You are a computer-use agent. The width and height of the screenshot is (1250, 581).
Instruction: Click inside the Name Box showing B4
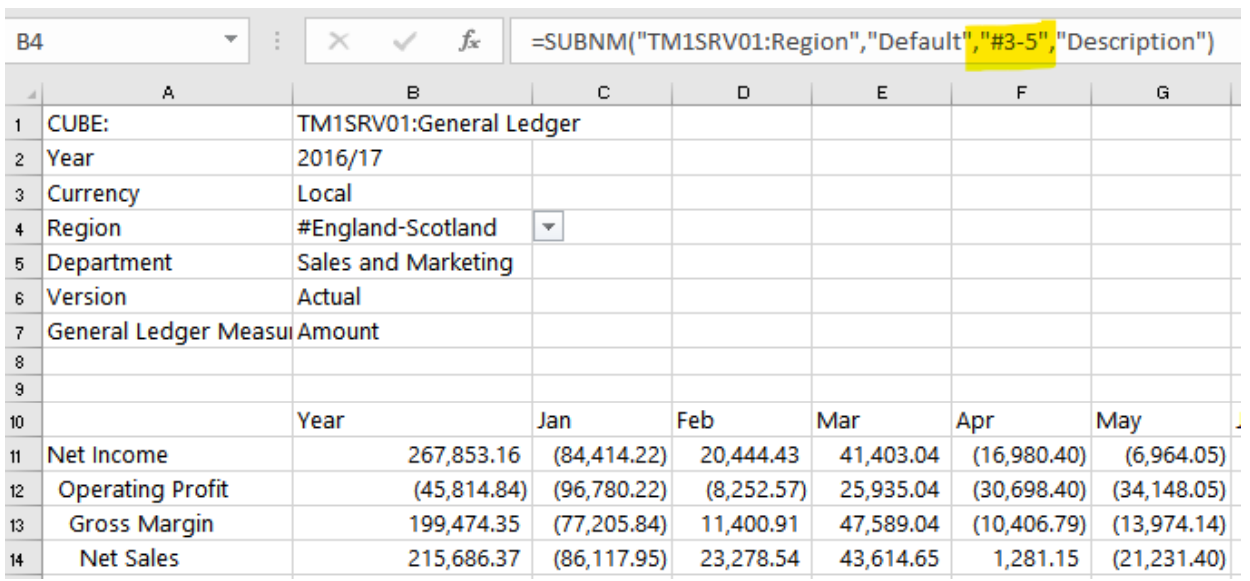[110, 43]
